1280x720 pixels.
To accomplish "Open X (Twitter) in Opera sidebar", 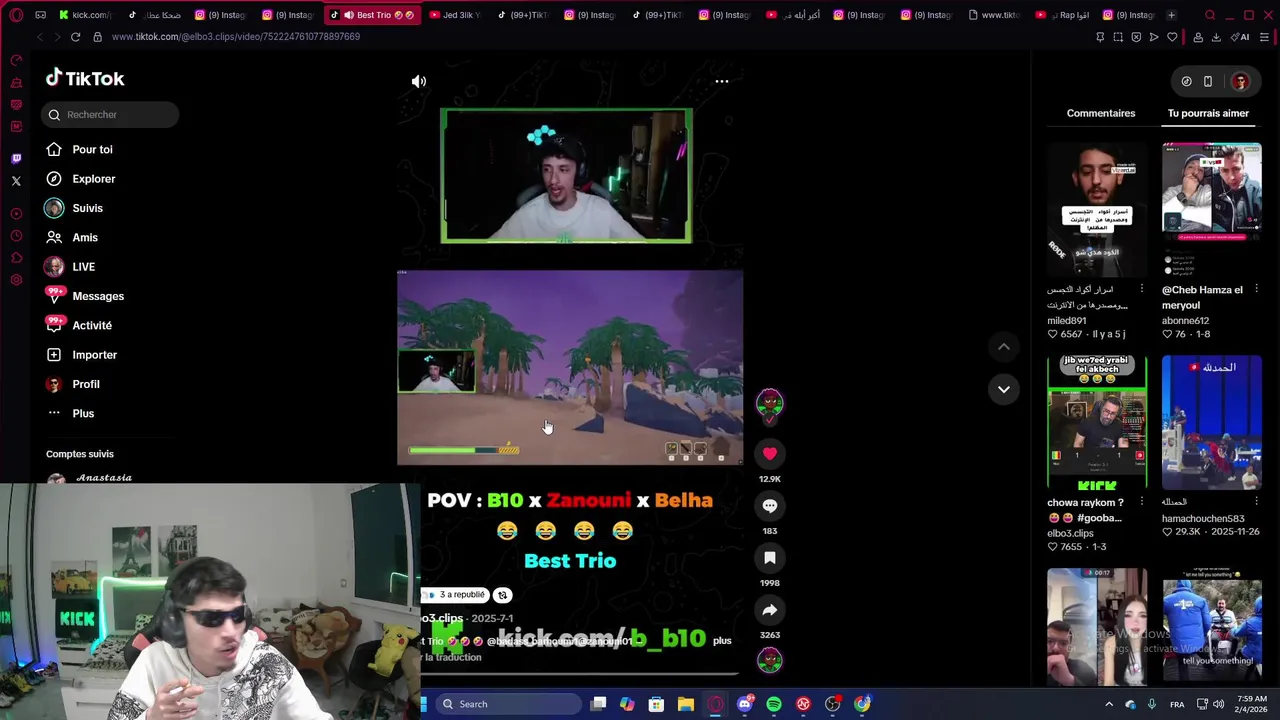I will [16, 181].
